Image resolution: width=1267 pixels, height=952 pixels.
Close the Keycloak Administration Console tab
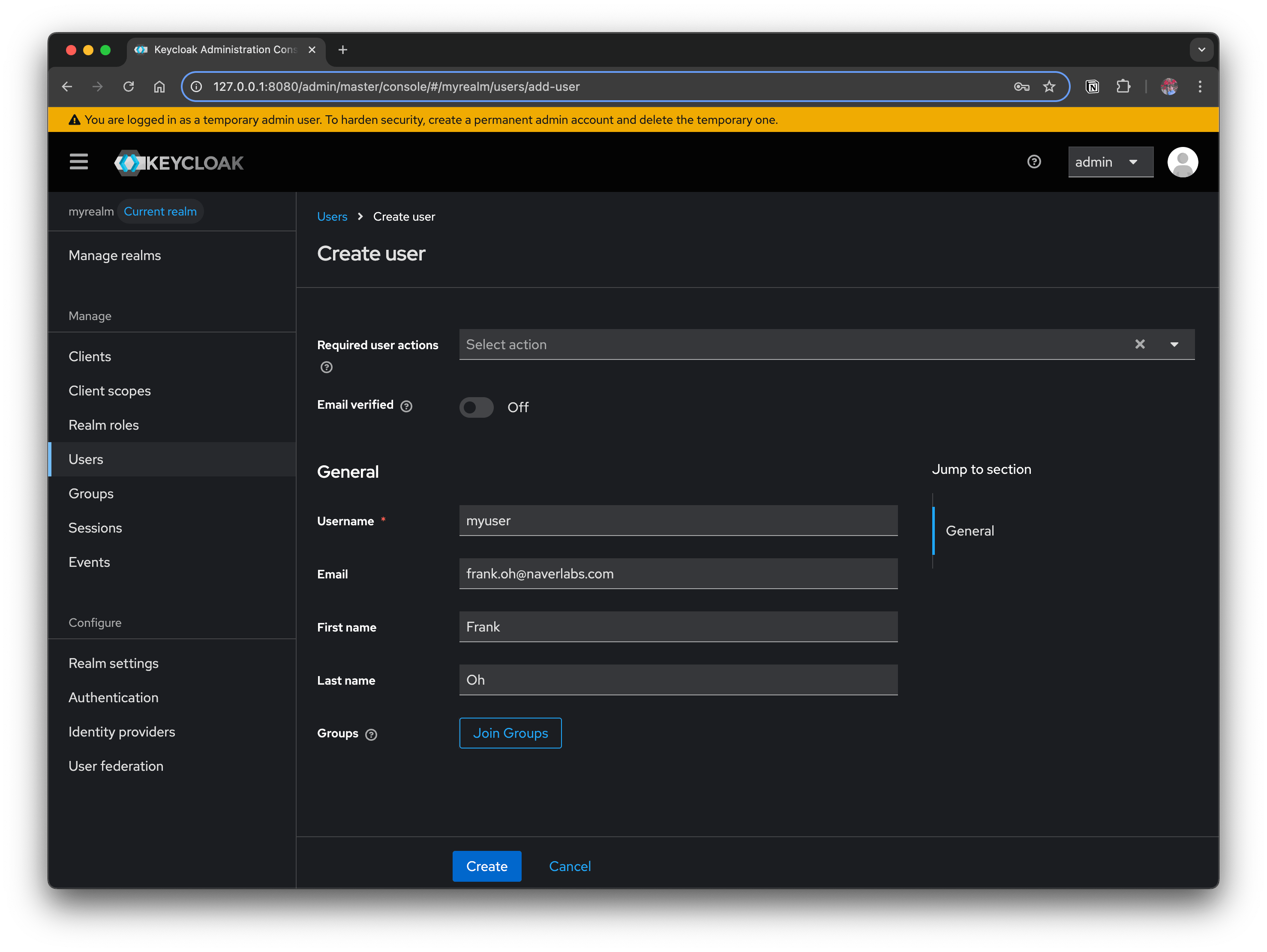[x=312, y=50]
